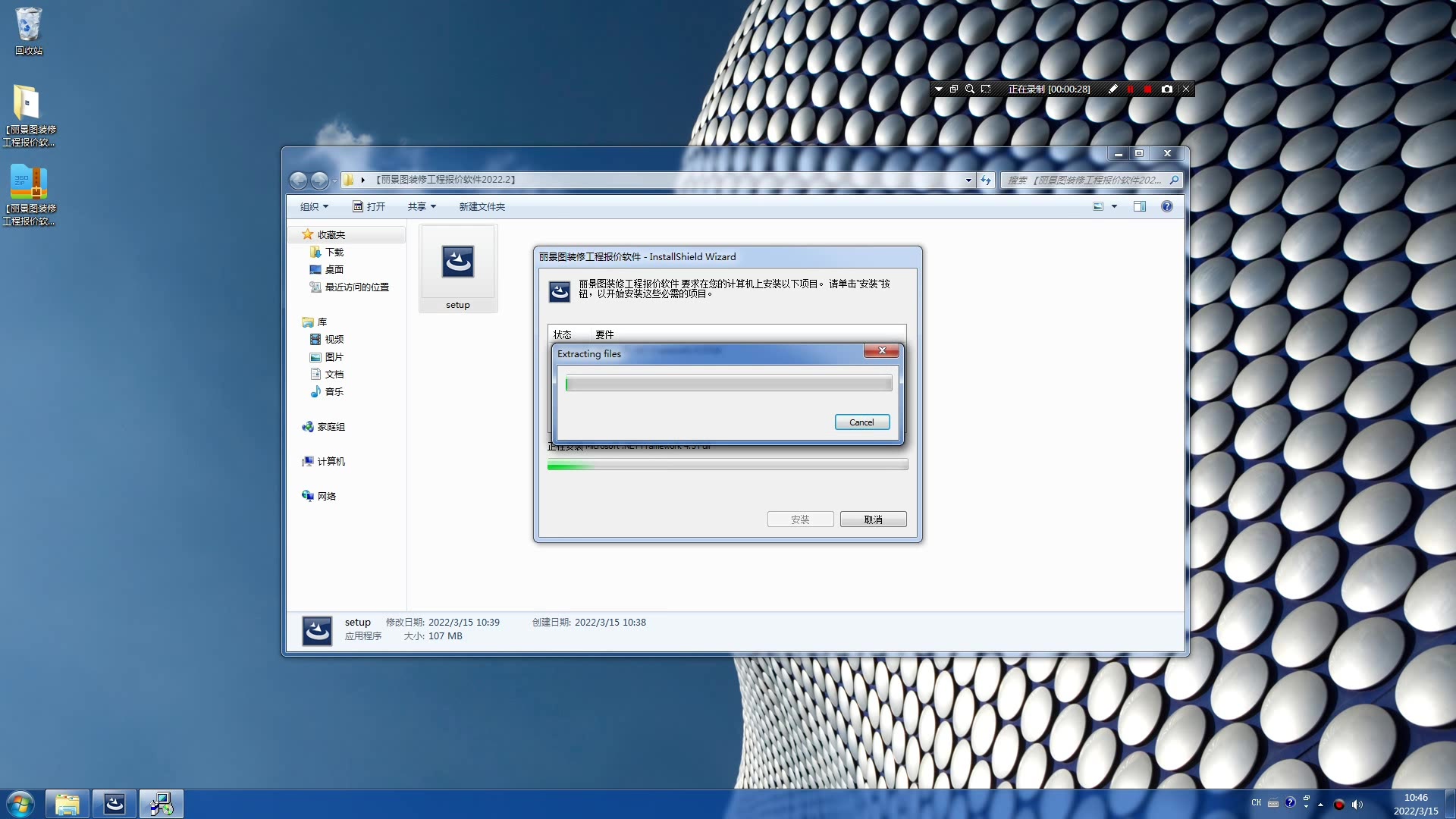Expand the address bar history dropdown
Viewport: 1456px width, 819px height.
pos(968,180)
